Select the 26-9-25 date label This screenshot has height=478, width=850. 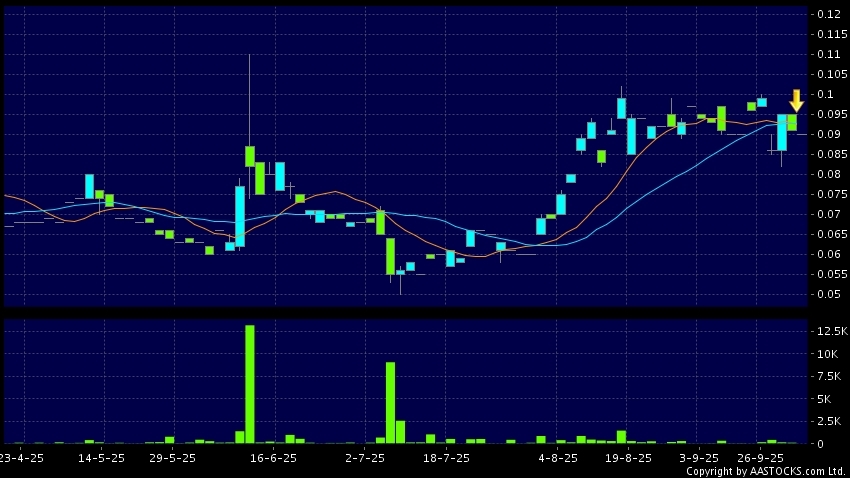pos(760,458)
